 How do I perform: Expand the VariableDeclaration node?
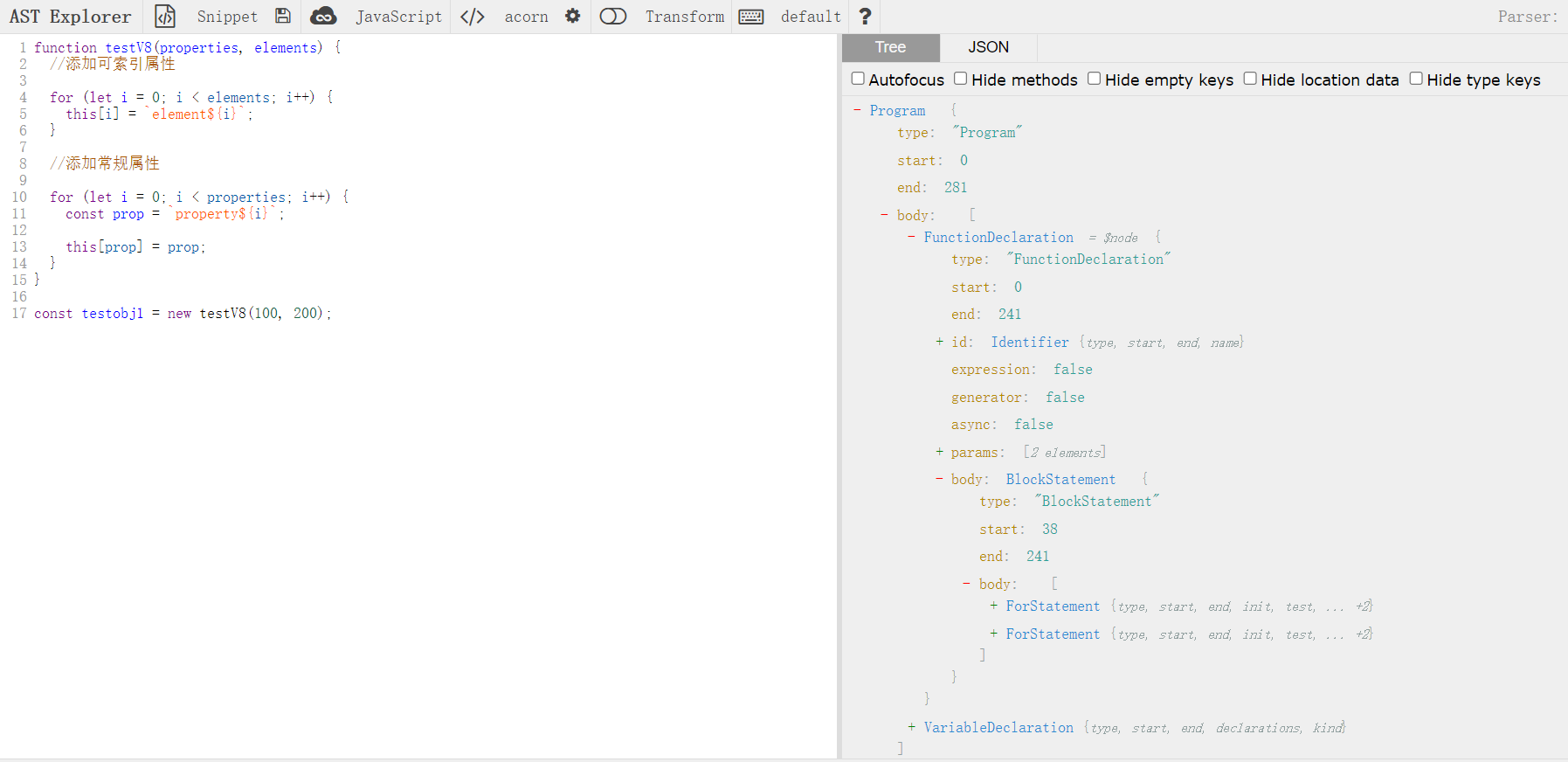(911, 727)
